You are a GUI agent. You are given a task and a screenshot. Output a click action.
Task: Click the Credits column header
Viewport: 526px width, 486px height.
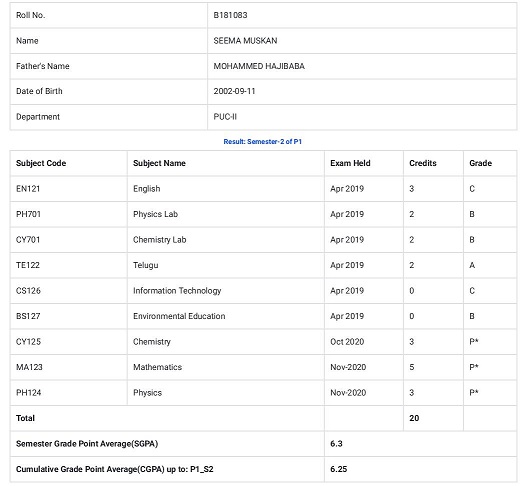coord(423,163)
